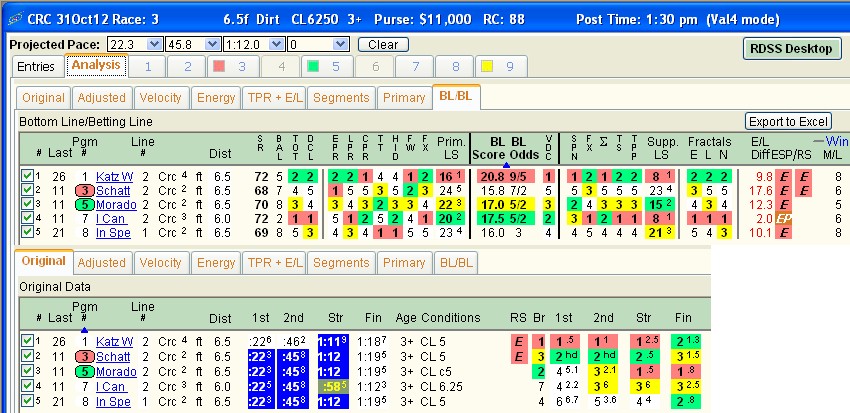Open horse tab 7

415,67
